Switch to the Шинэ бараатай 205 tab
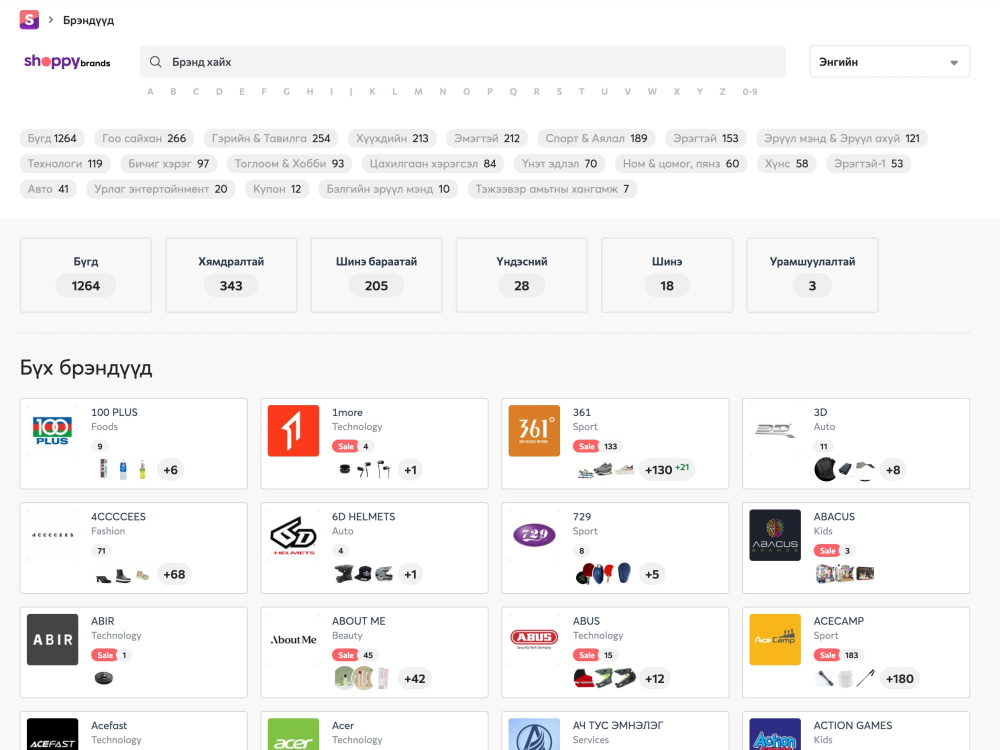This screenshot has height=750, width=1000. [376, 276]
